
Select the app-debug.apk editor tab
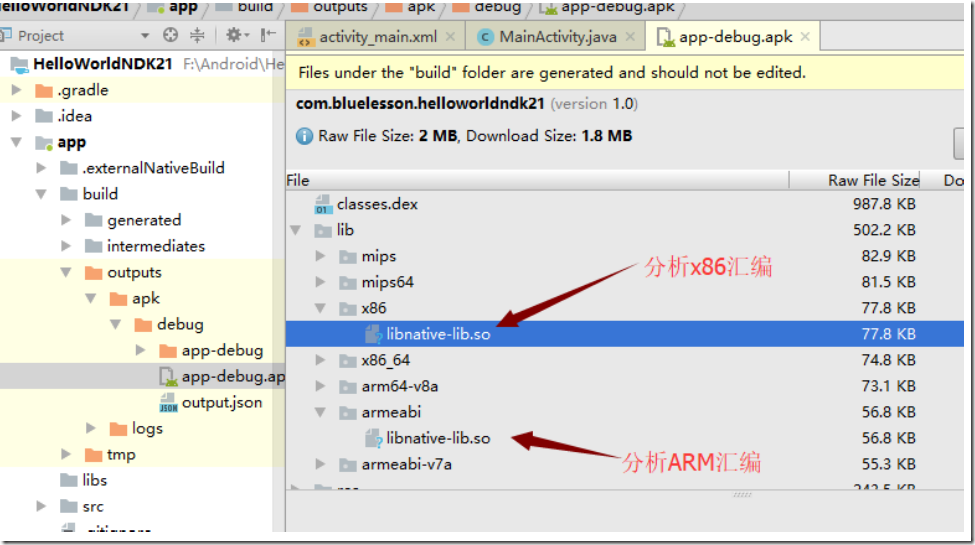click(735, 37)
